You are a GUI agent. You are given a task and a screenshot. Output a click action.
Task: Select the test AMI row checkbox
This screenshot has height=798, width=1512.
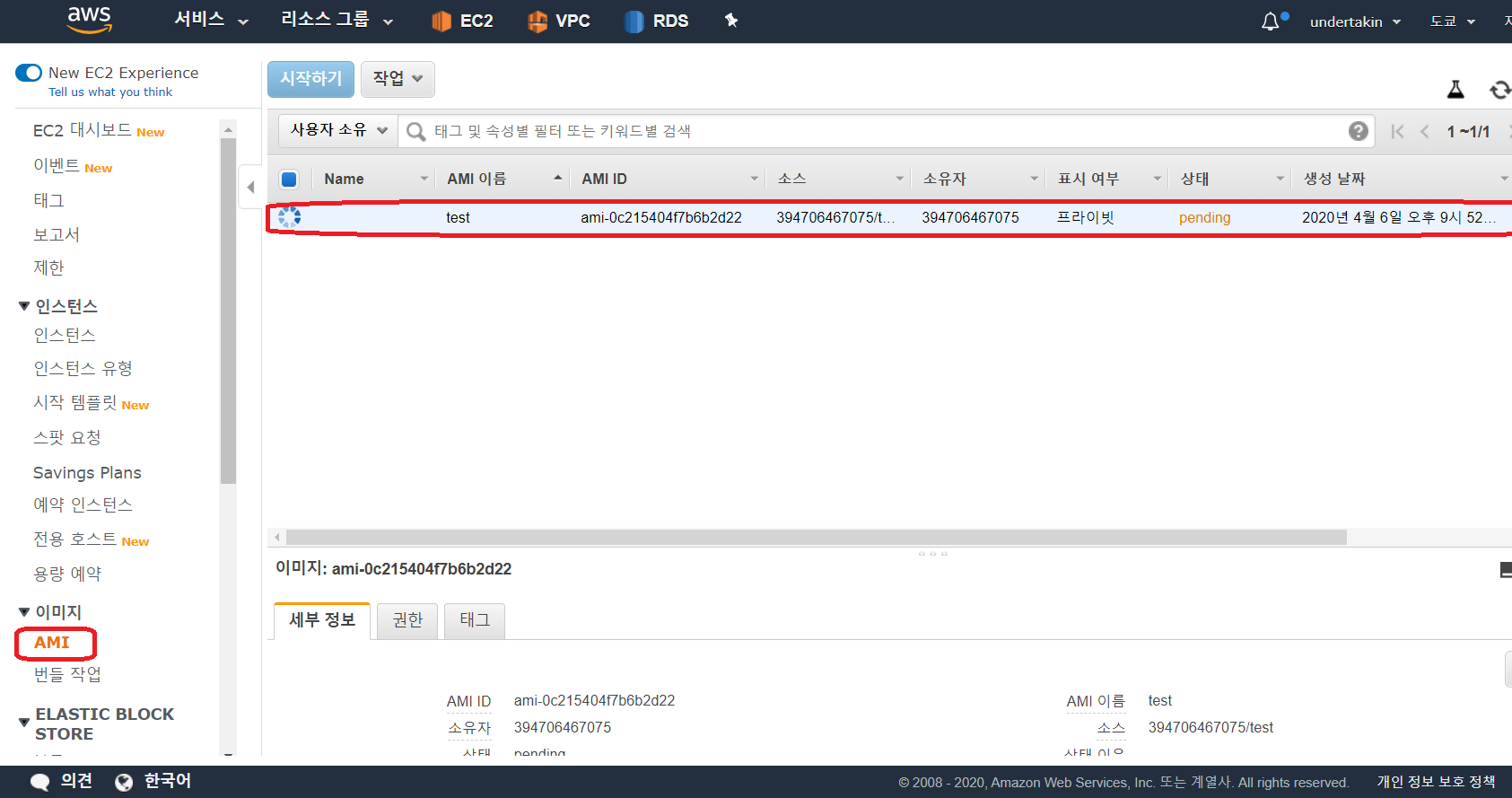pyautogui.click(x=289, y=216)
